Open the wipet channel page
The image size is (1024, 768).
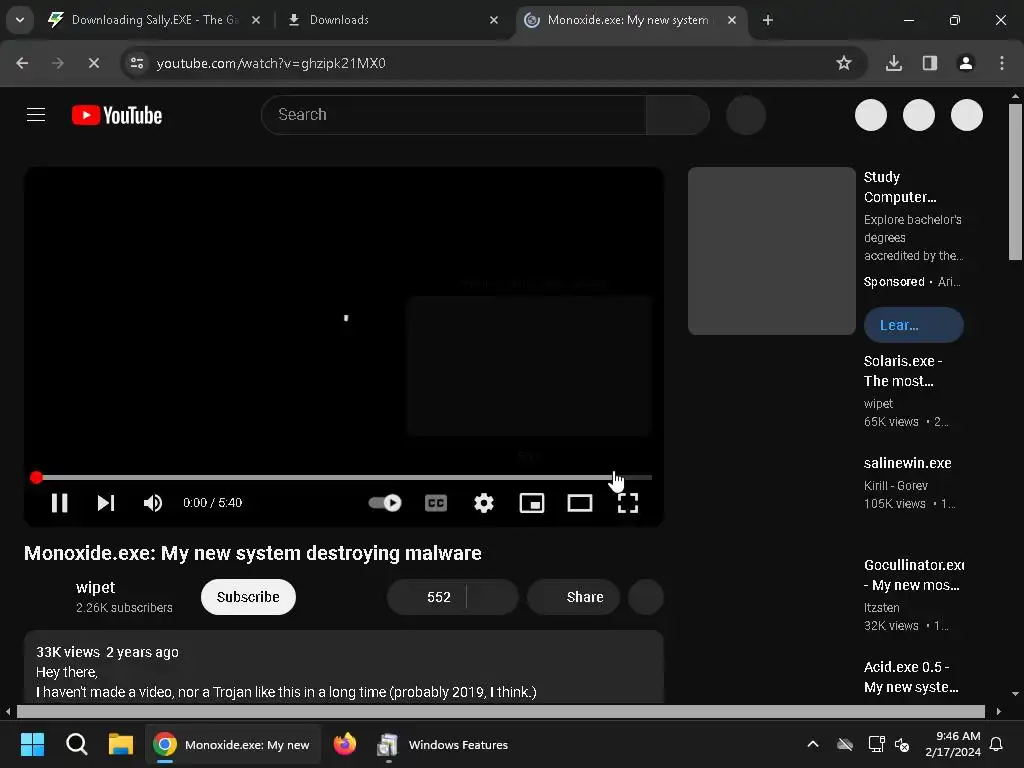click(x=95, y=587)
